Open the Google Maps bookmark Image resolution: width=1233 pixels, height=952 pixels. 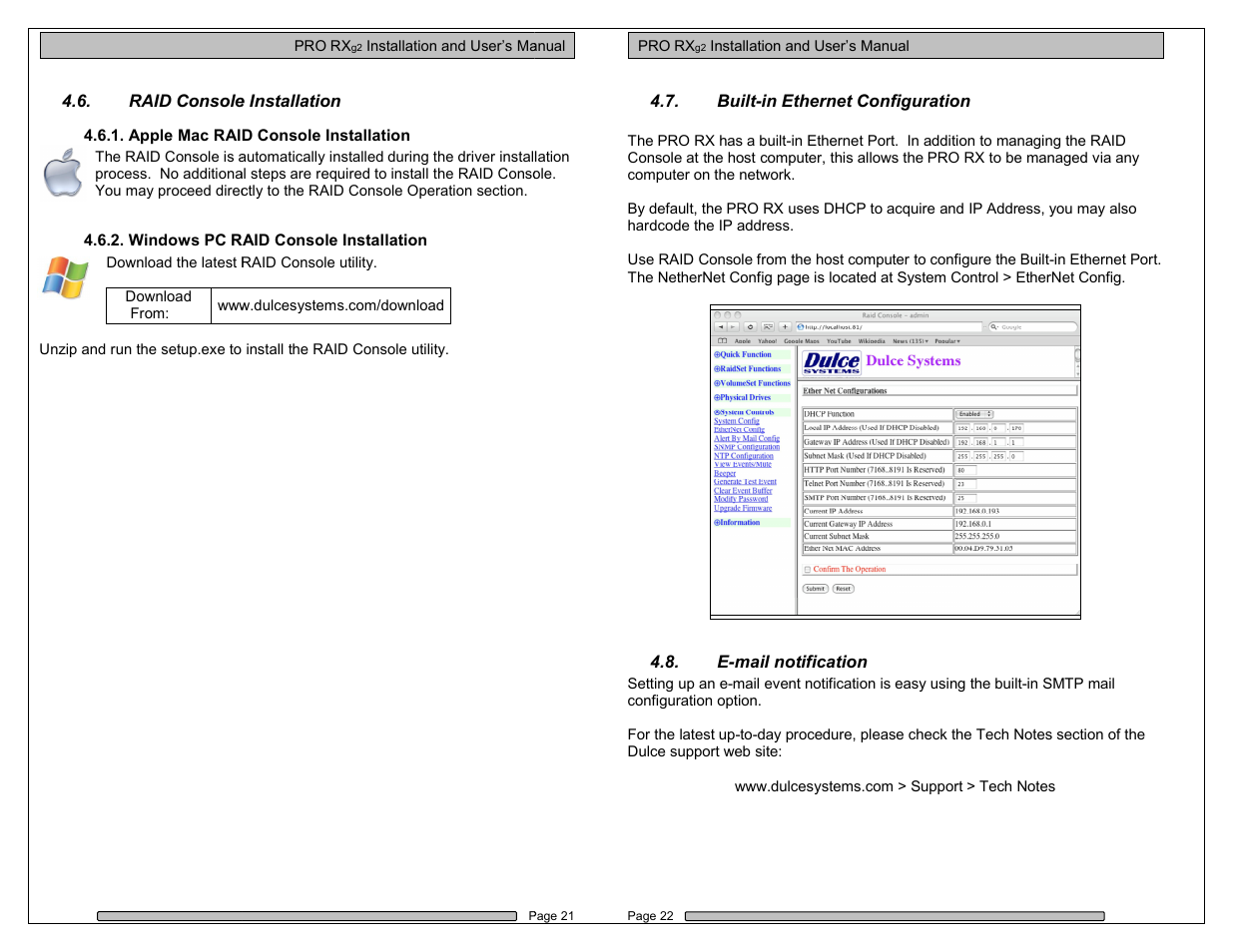[802, 341]
